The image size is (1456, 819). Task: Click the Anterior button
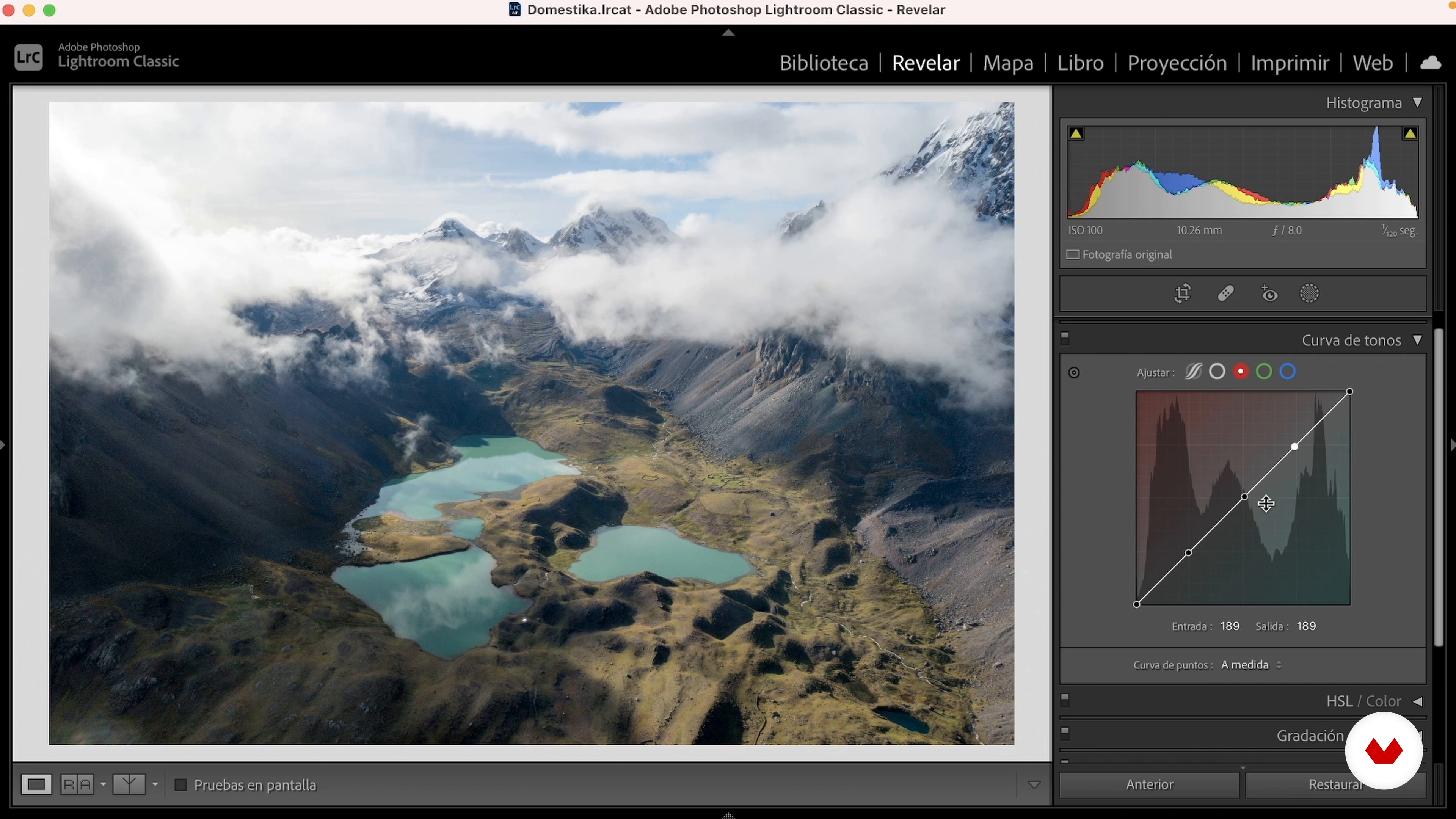pyautogui.click(x=1149, y=784)
